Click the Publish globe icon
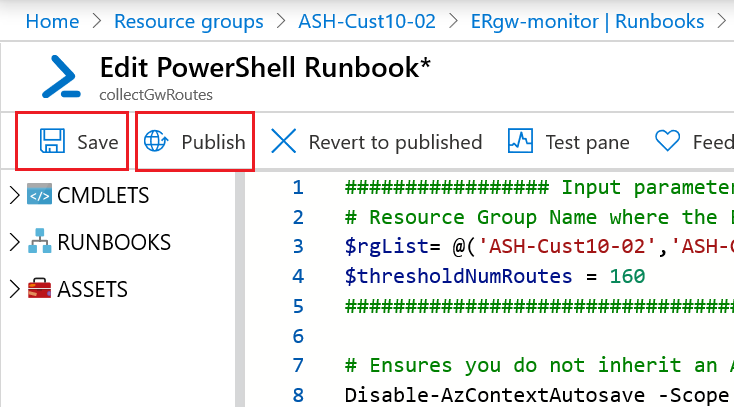This screenshot has width=734, height=407. (156, 141)
